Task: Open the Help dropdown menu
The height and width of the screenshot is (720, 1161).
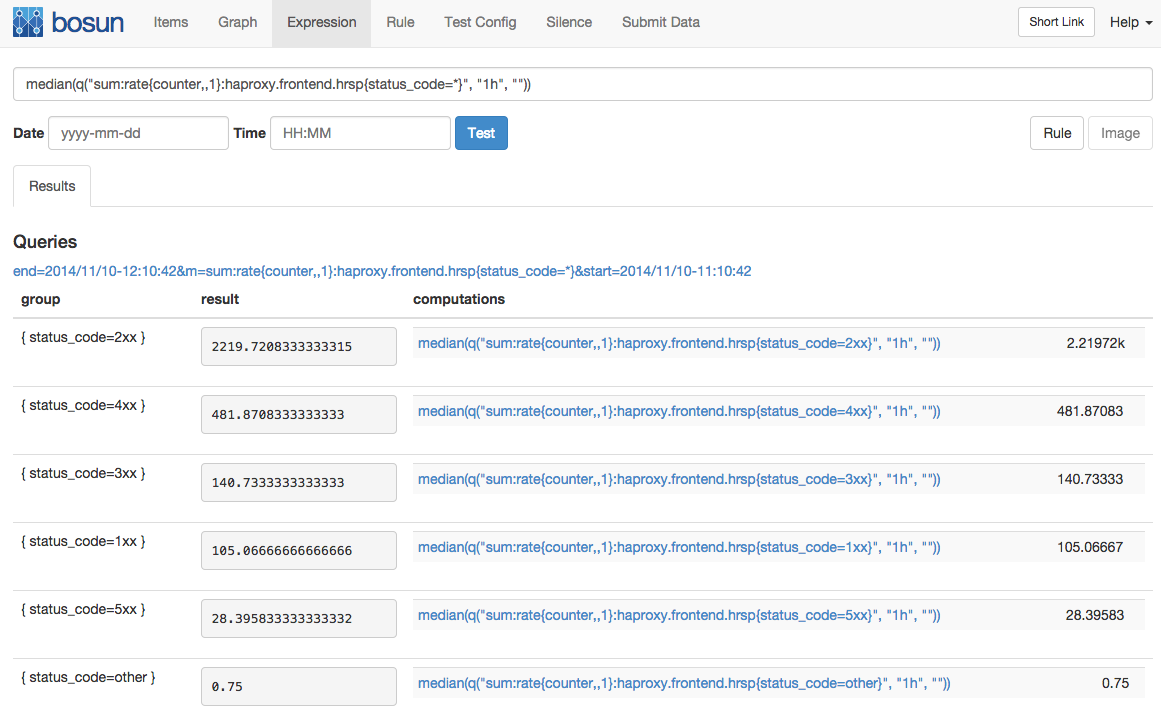Action: coord(1130,22)
